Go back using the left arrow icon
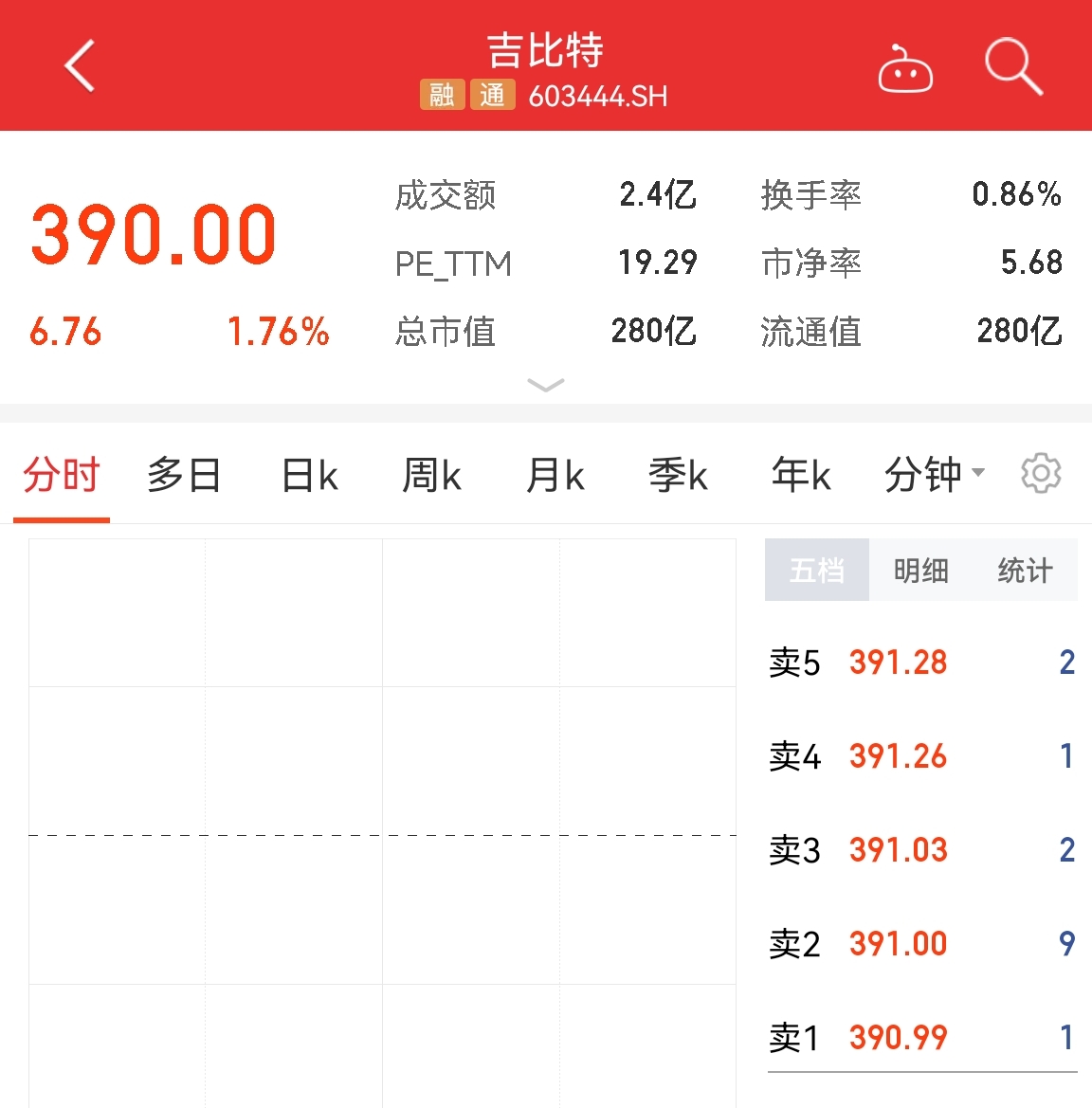1092x1108 pixels. [80, 65]
